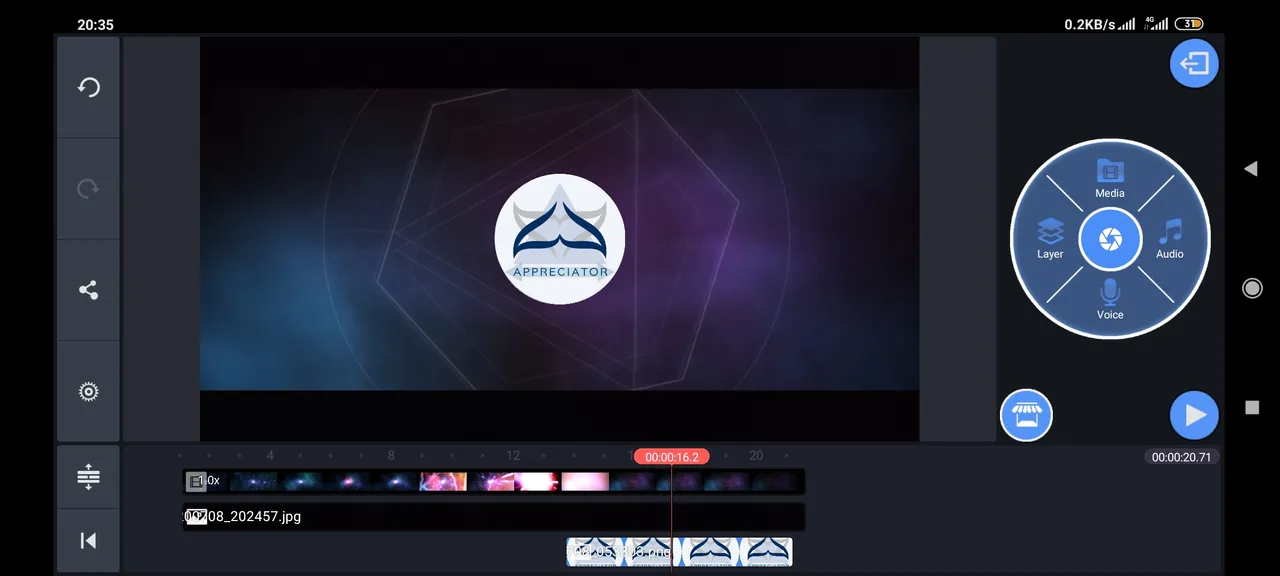Select the 1.0x main video clip
Screen dimensions: 1280x576
coord(494,481)
